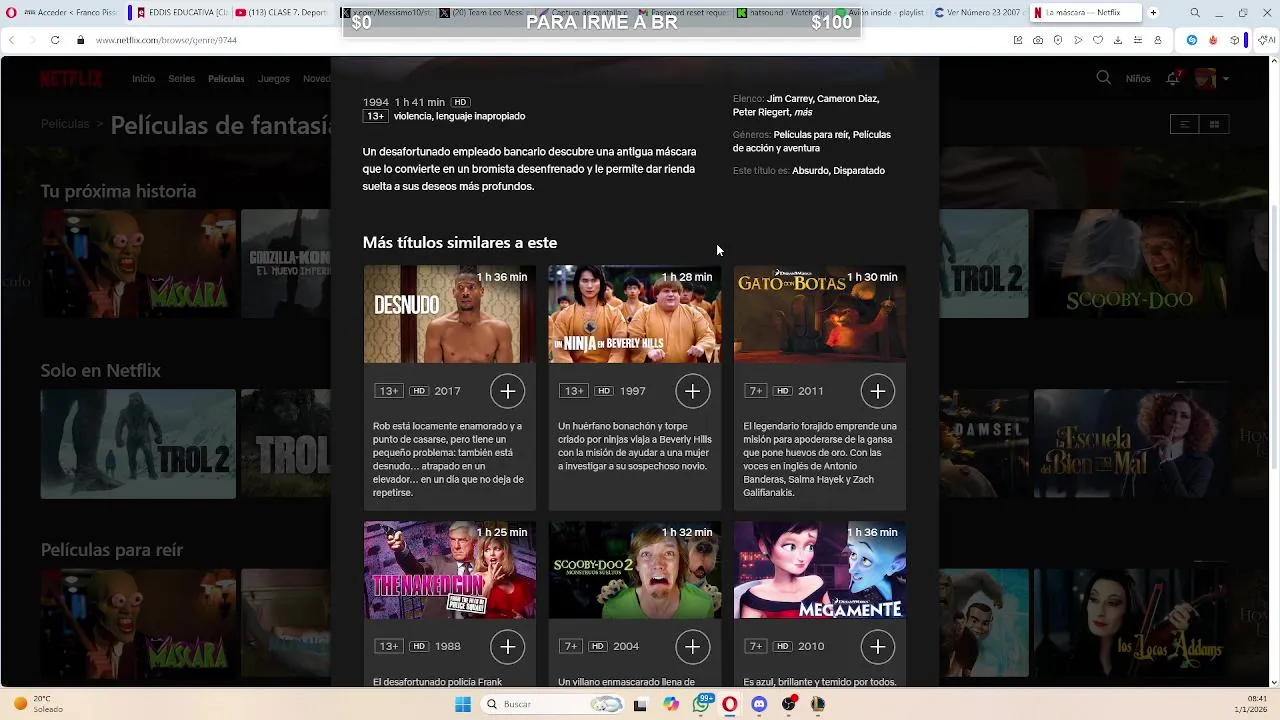Show more cast with 'más' link

(803, 113)
